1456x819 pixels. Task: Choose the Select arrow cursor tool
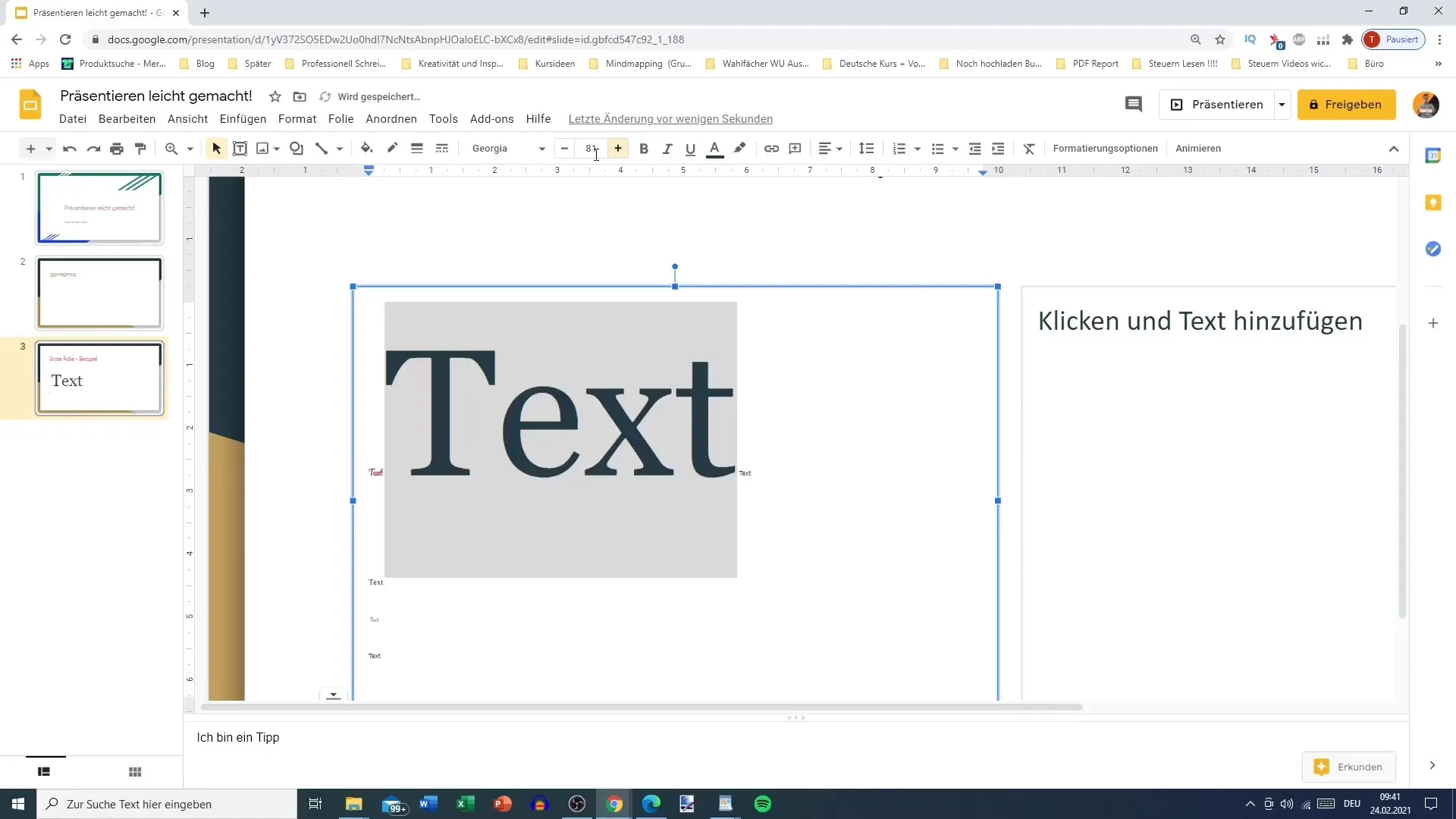click(x=216, y=149)
